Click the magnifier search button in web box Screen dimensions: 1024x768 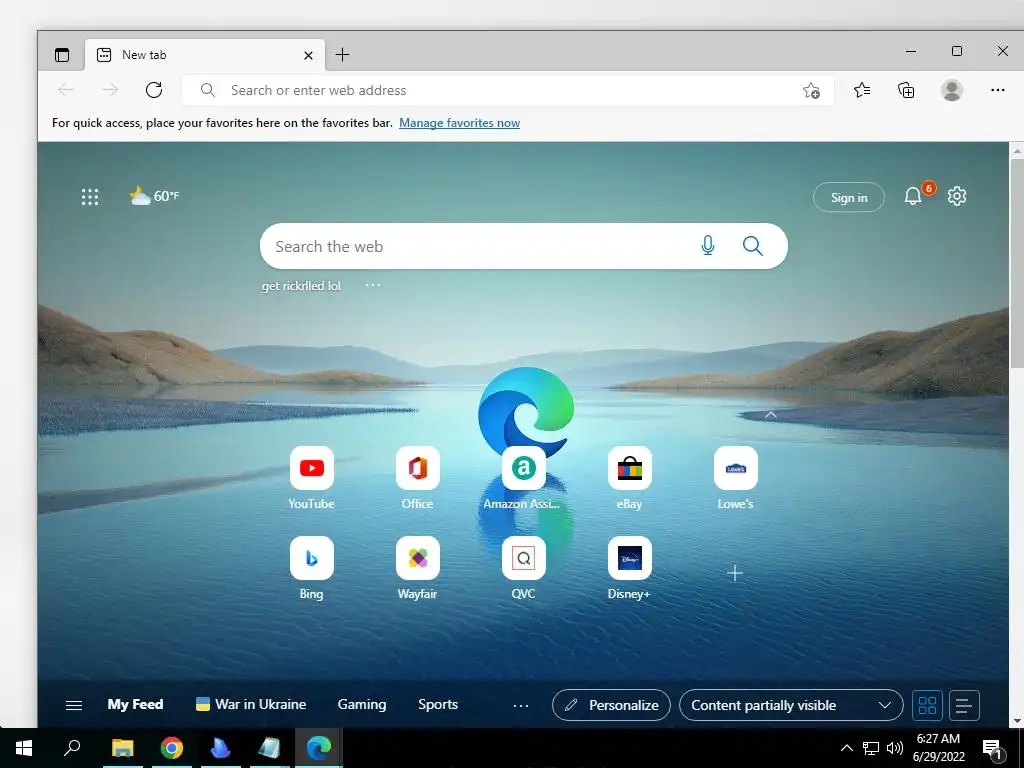(752, 246)
